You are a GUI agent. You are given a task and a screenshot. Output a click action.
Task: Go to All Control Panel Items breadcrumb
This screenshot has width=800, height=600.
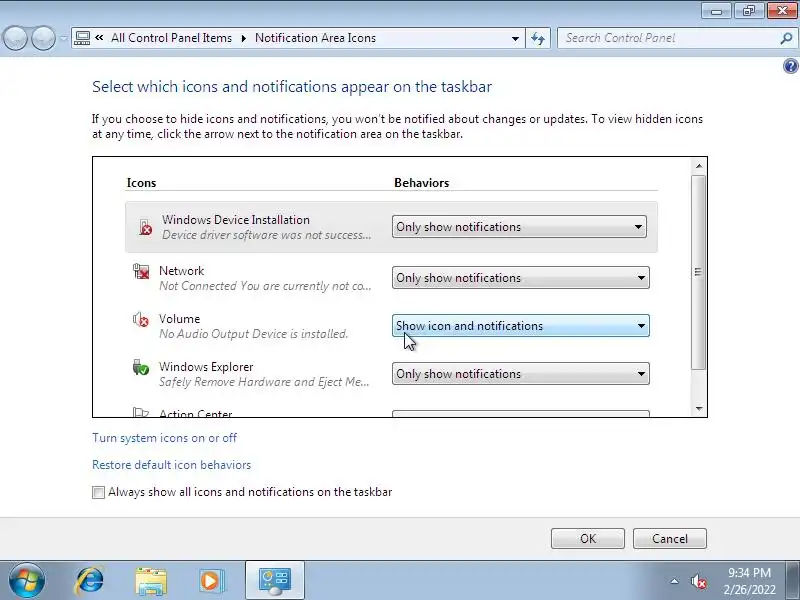[171, 38]
